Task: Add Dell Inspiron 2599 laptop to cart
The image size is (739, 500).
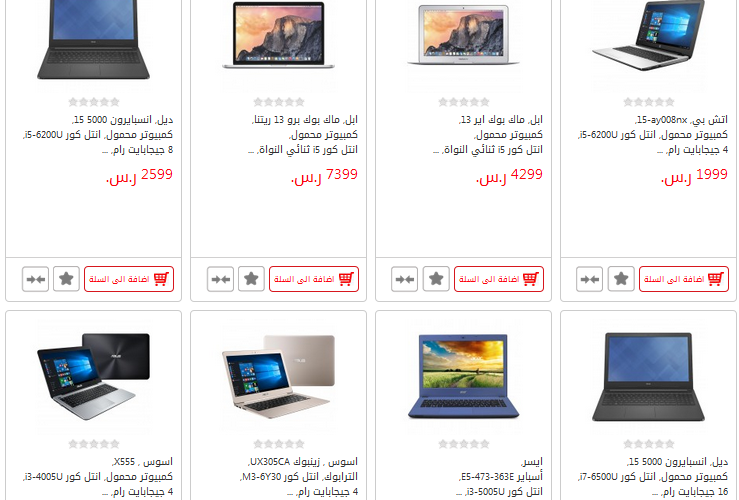Action: click(x=129, y=279)
